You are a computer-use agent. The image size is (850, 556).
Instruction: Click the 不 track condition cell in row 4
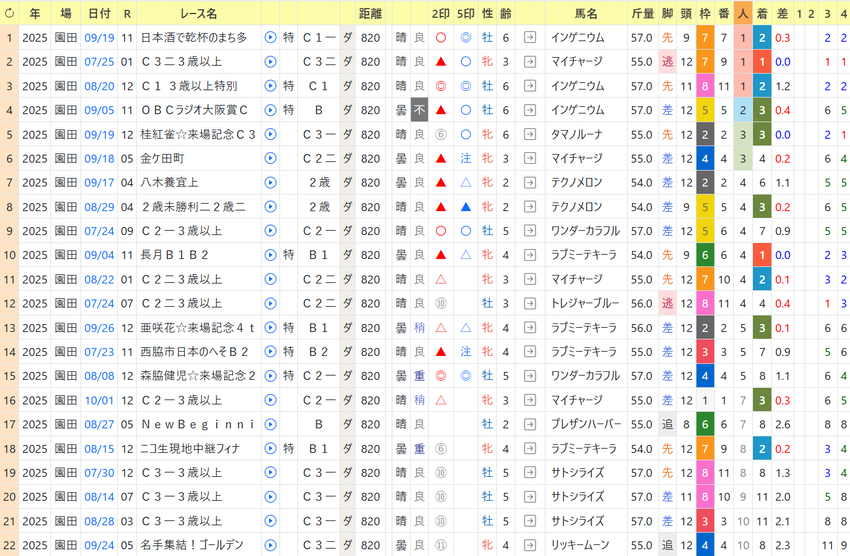420,110
